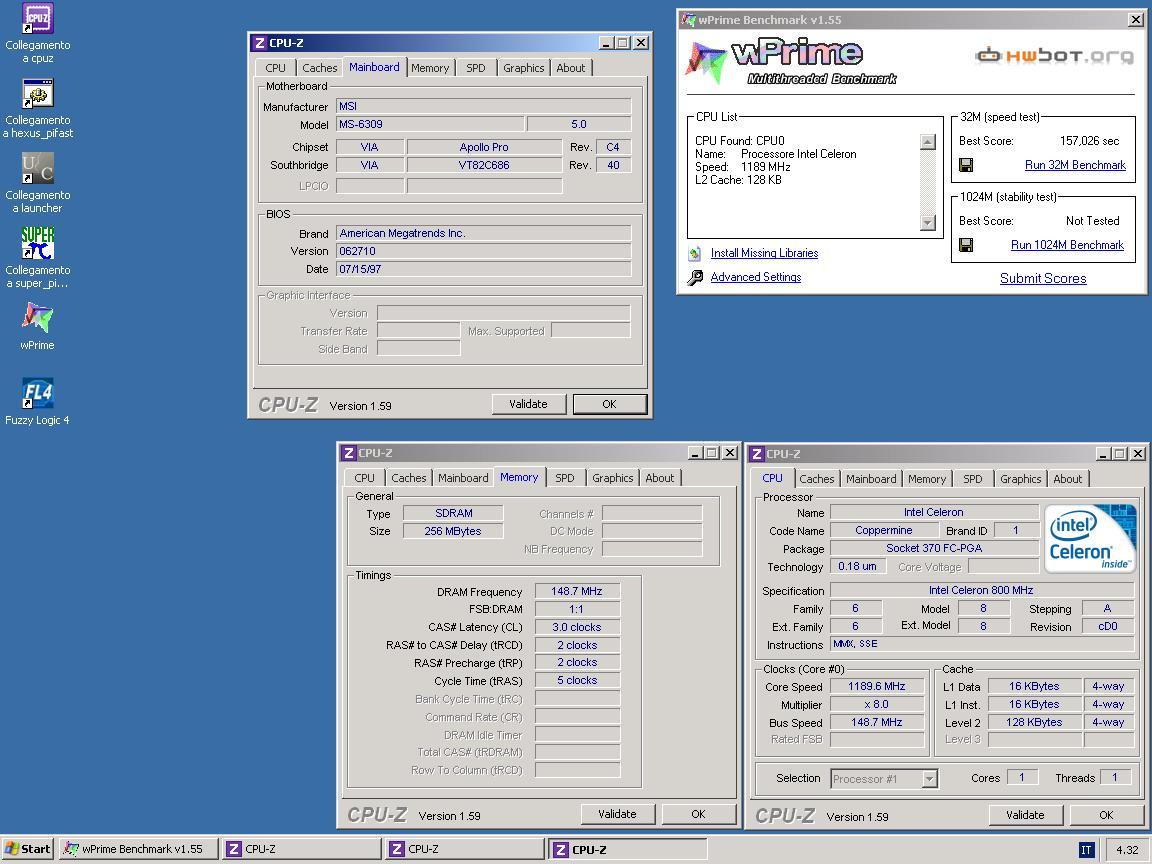Open the wPrime desktop icon

pyautogui.click(x=37, y=318)
